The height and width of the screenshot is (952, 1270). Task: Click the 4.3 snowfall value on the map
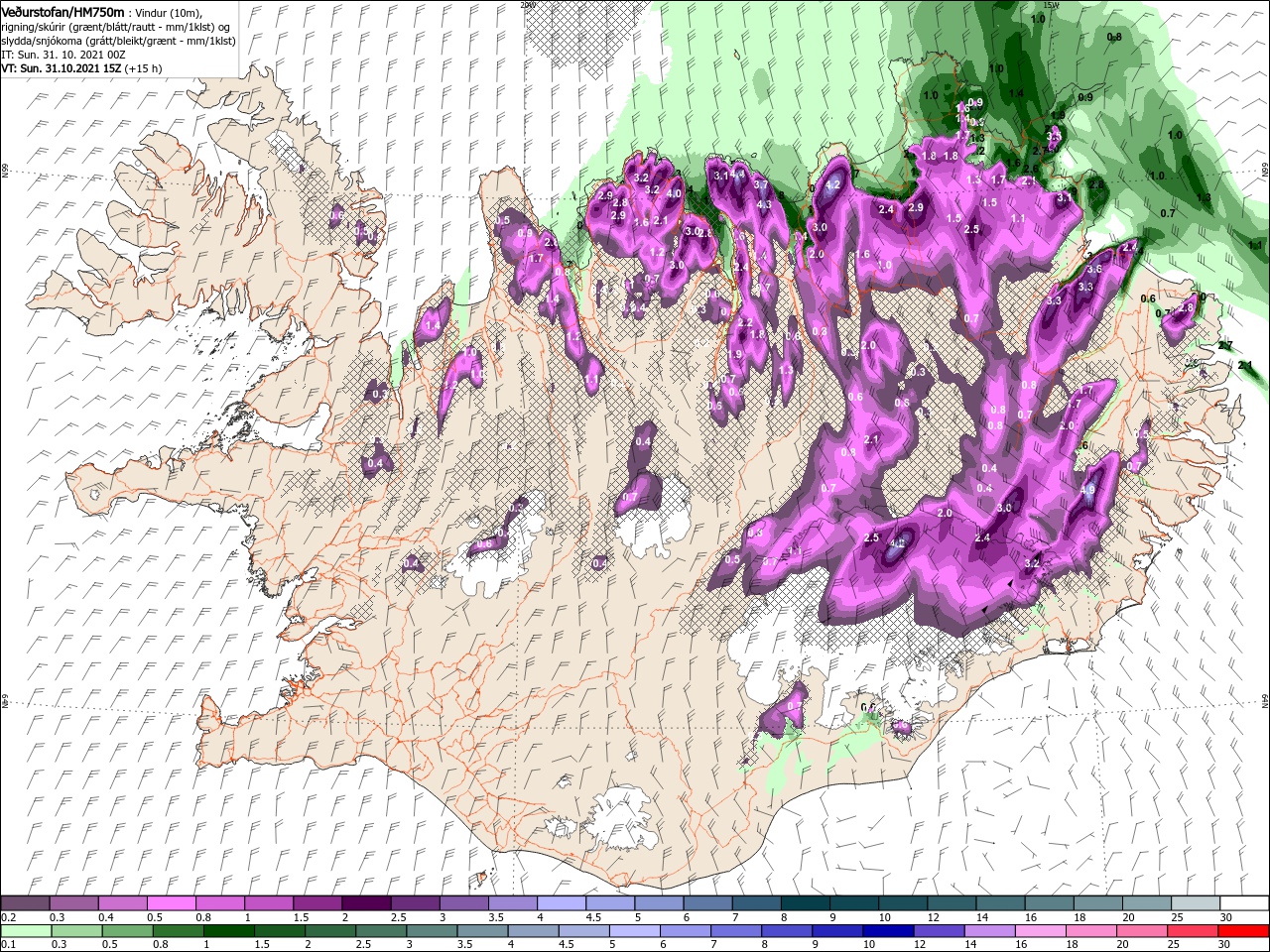pos(764,204)
